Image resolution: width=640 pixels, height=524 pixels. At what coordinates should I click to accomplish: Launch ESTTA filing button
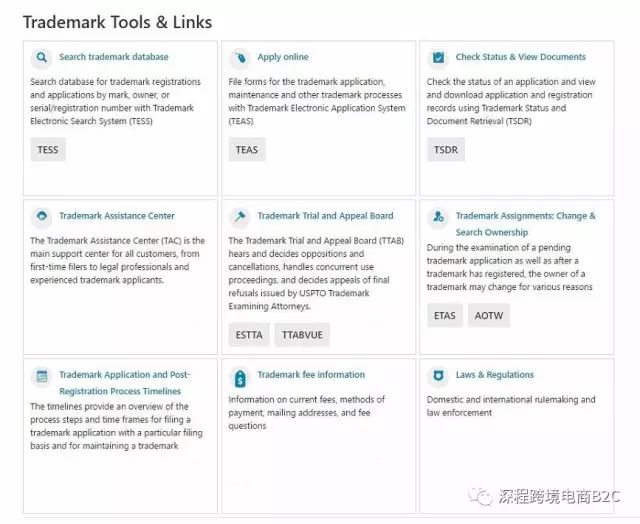click(x=249, y=335)
